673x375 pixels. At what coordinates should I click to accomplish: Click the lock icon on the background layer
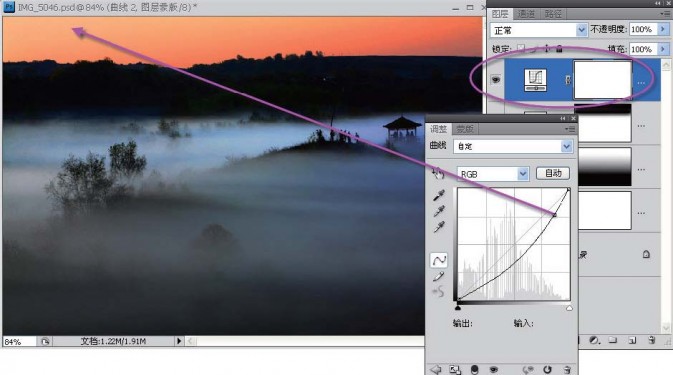click(x=646, y=254)
